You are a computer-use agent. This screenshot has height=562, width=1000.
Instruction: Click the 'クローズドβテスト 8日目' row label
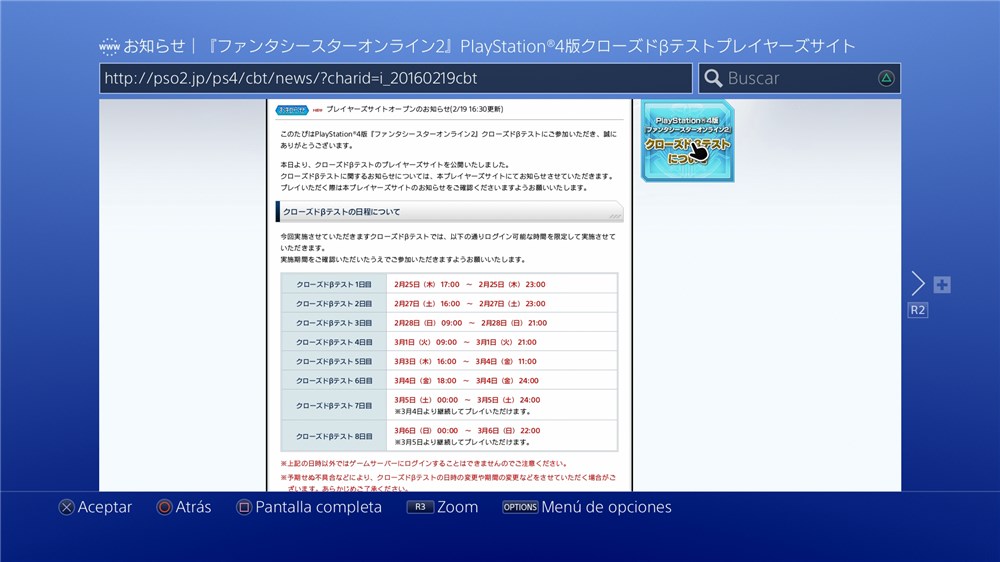pyautogui.click(x=334, y=436)
